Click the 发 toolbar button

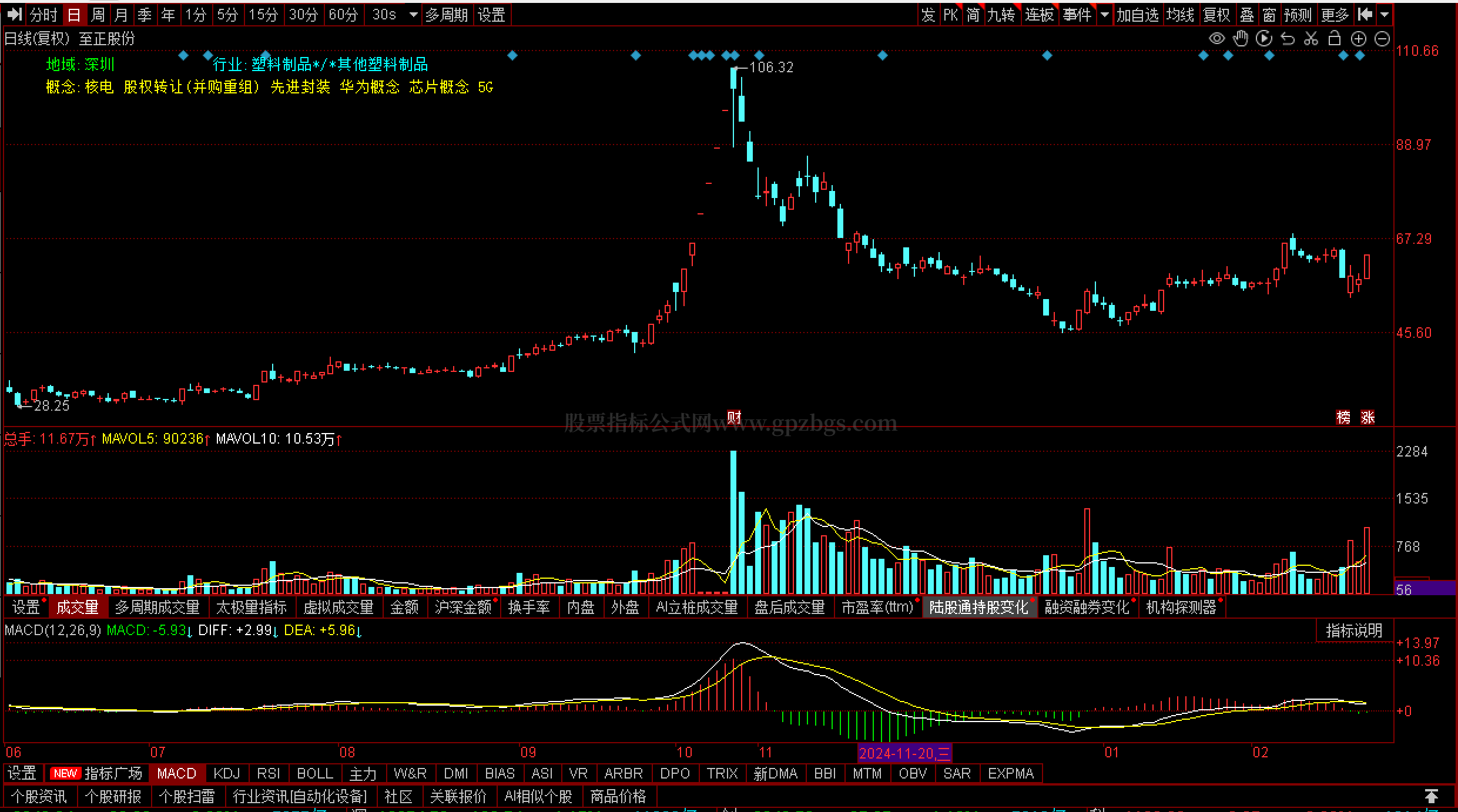click(x=928, y=15)
